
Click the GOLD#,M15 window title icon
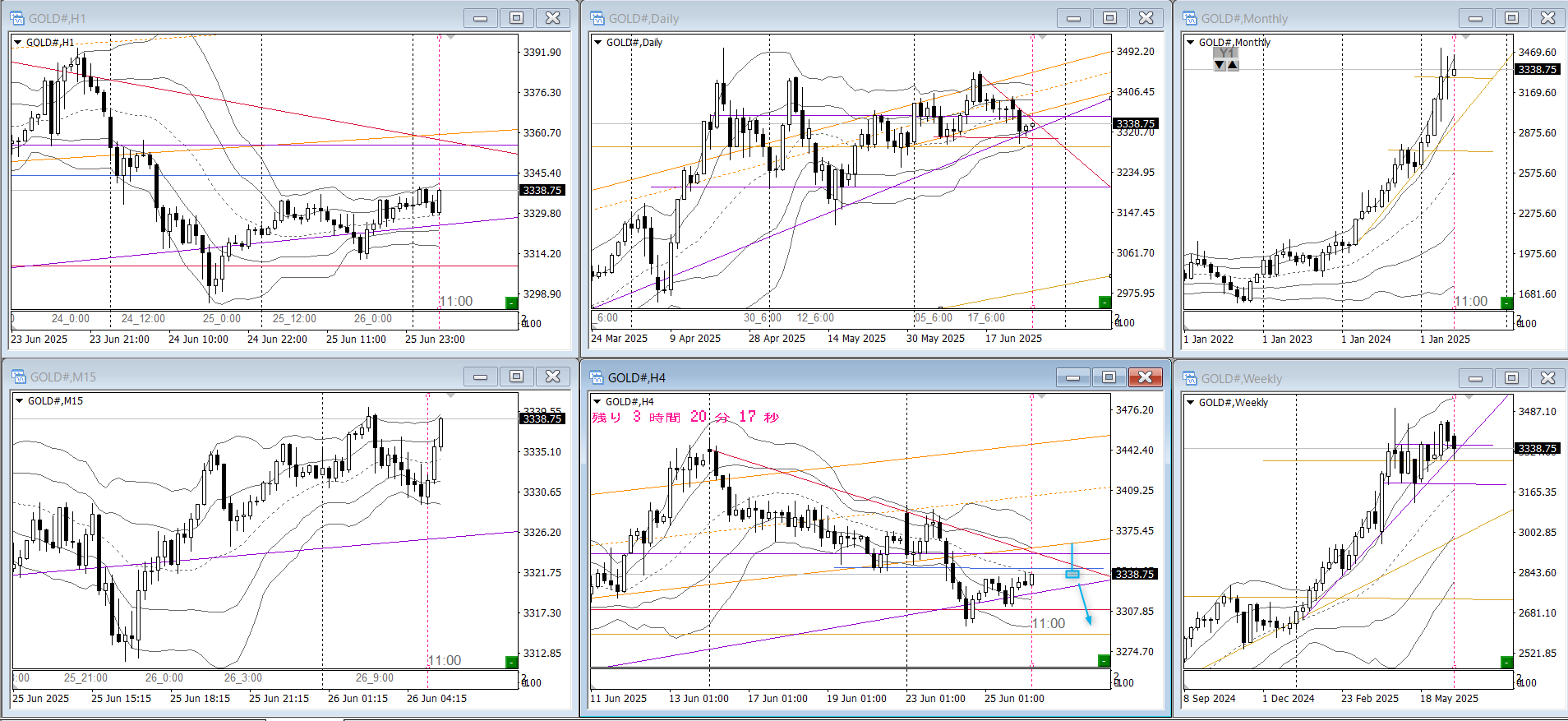click(x=18, y=377)
